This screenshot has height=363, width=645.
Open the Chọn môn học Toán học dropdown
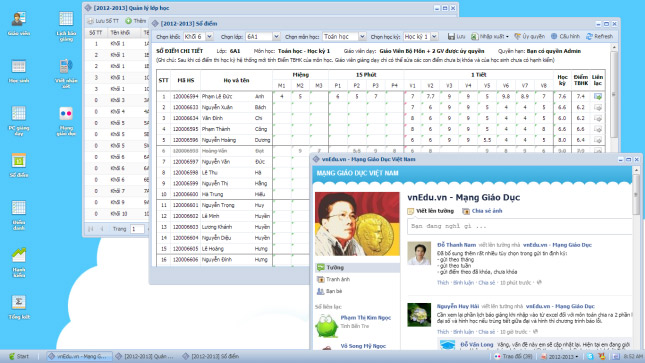click(362, 37)
